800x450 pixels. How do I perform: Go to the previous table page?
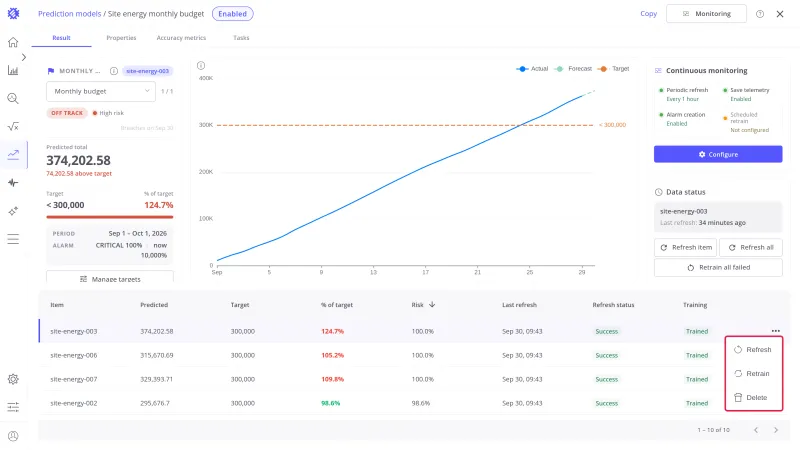[x=756, y=430]
